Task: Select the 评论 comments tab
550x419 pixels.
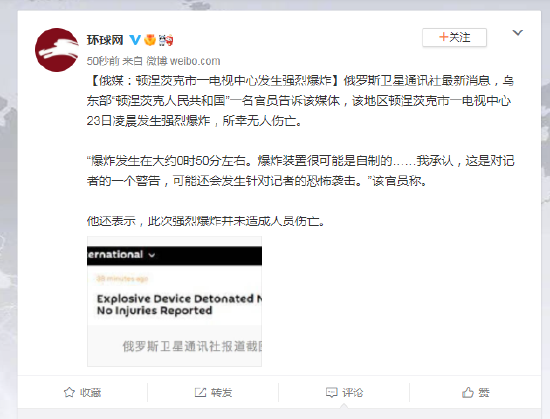Action: point(344,392)
